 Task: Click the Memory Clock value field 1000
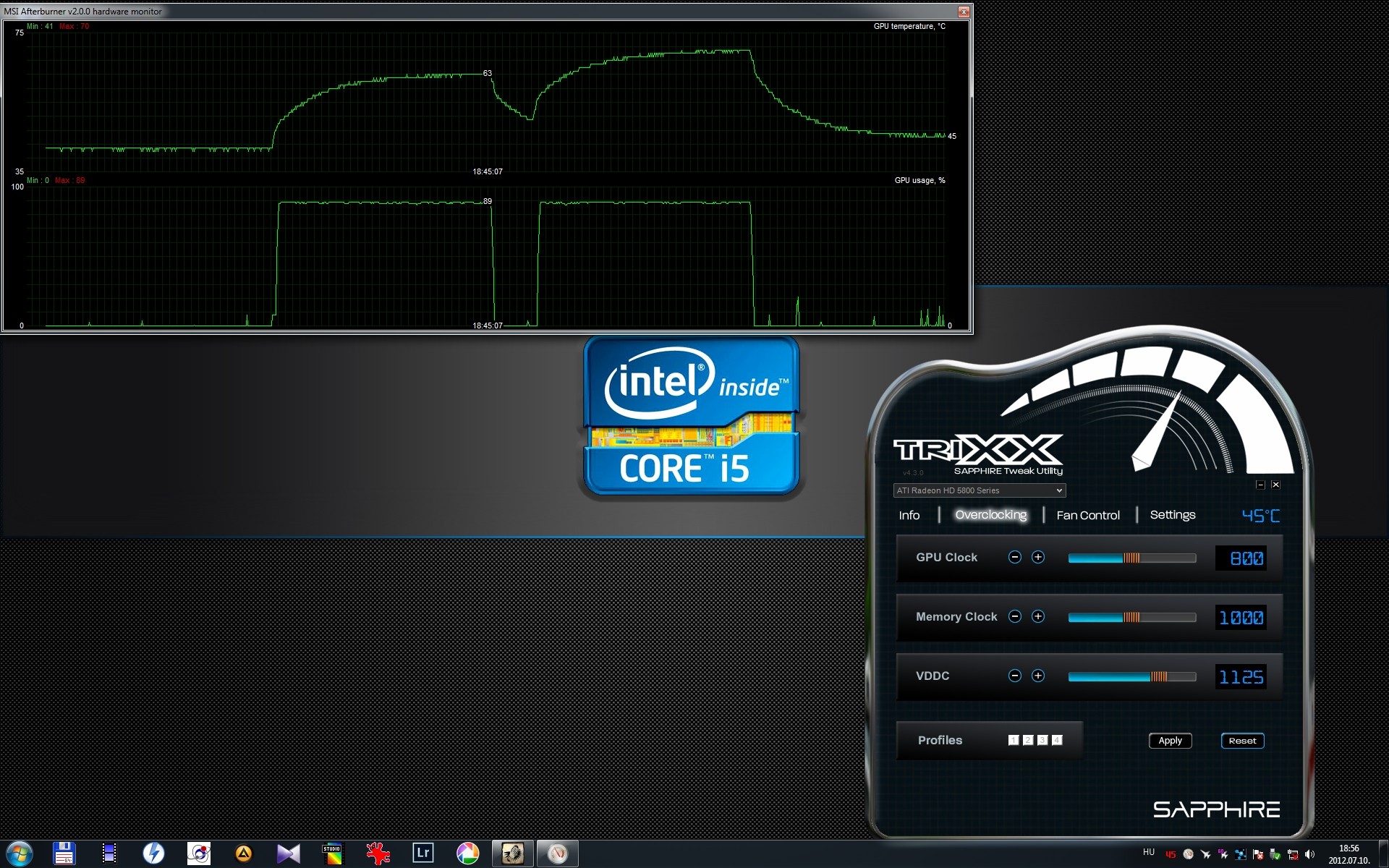(x=1241, y=617)
